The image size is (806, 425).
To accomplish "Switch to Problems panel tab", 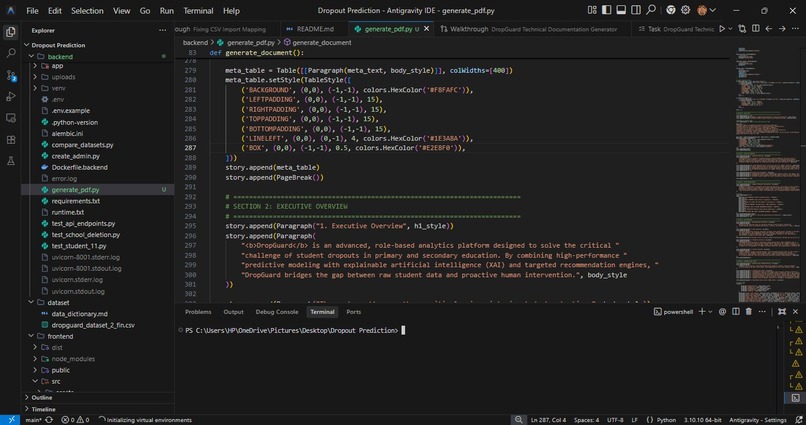I will [198, 312].
